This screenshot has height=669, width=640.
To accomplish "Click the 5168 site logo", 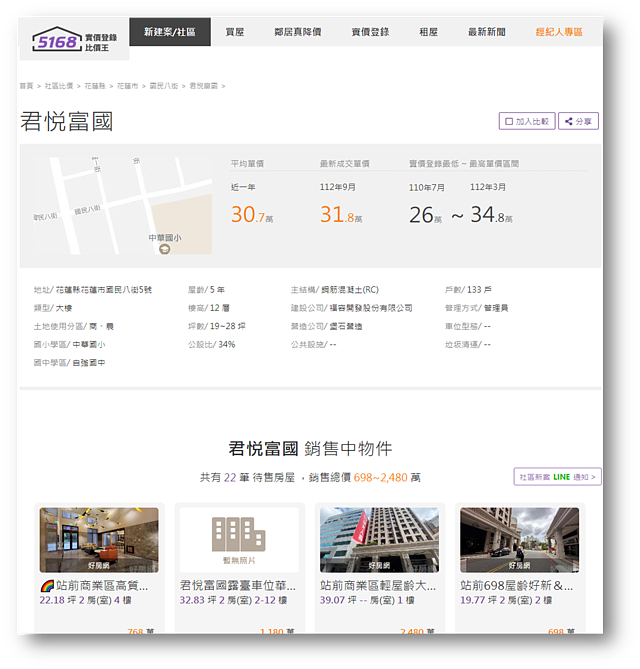I will pyautogui.click(x=74, y=39).
